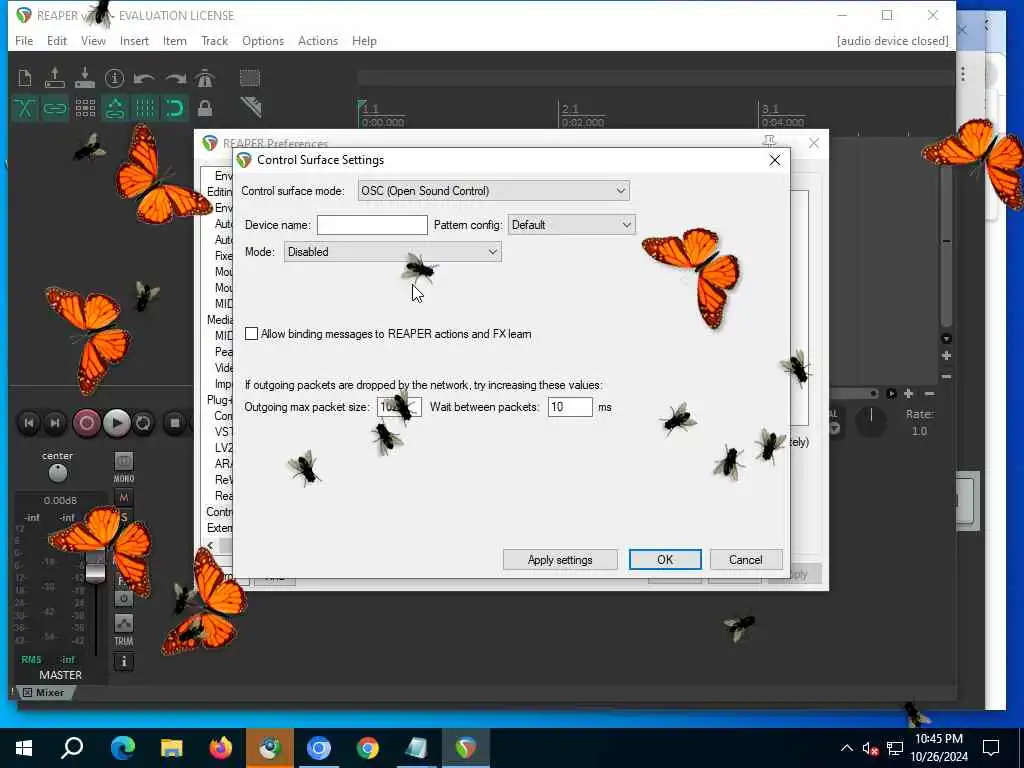
Task: Click the audio device closed status text
Action: click(892, 40)
